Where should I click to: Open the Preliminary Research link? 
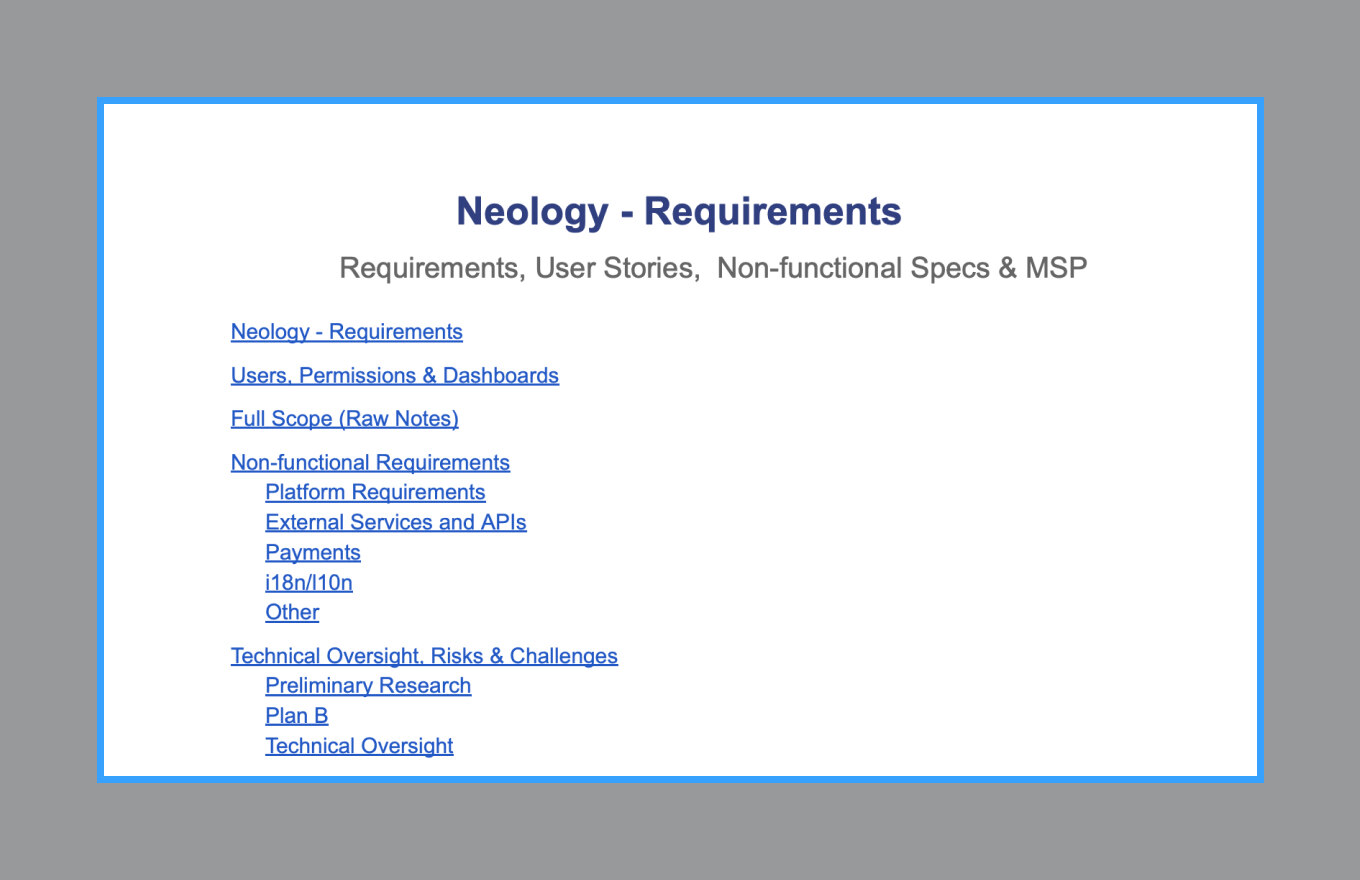coord(368,686)
